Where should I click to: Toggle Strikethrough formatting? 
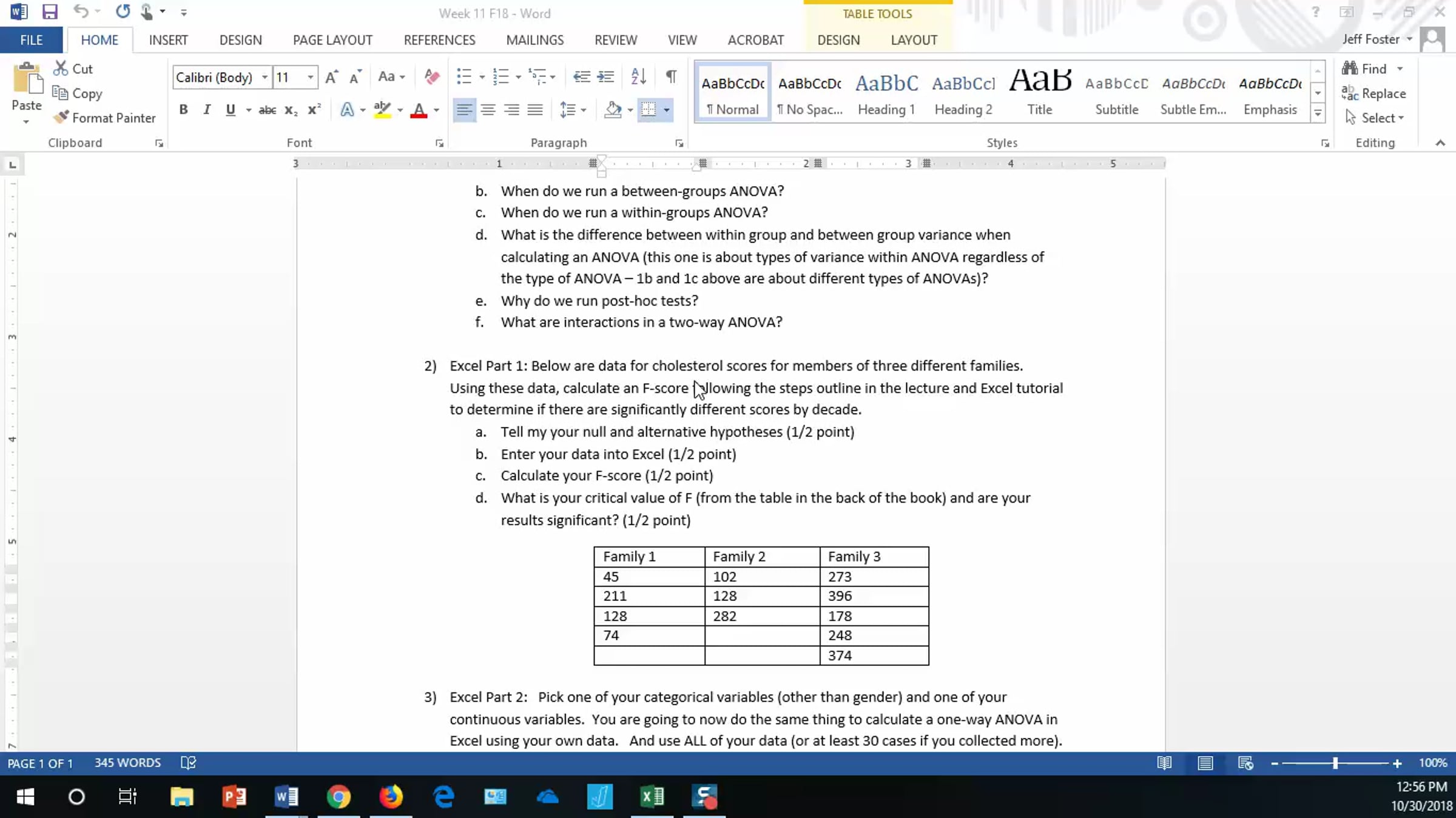click(x=267, y=110)
